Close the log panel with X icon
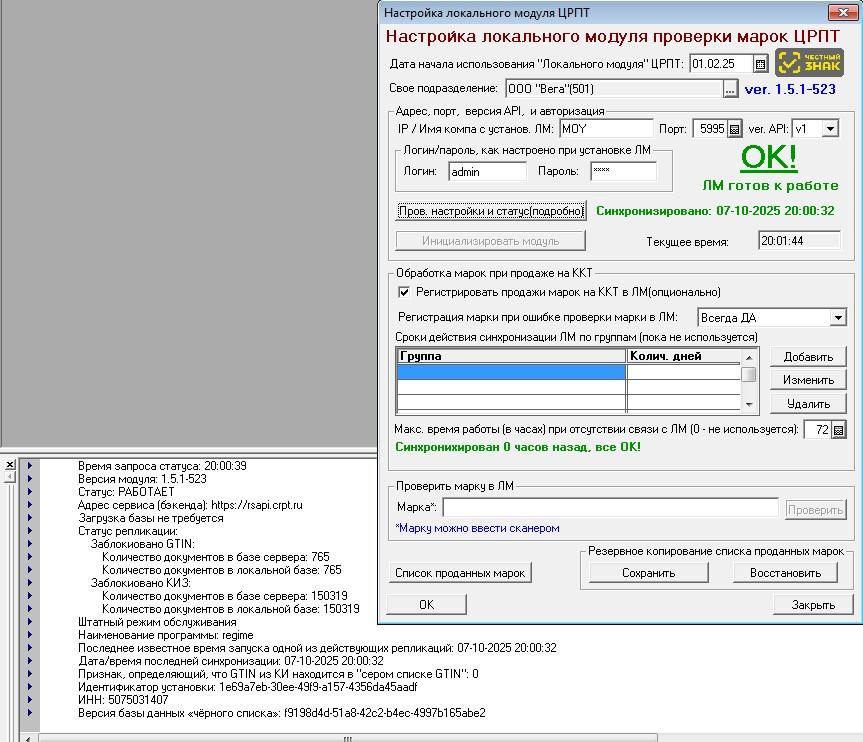 (9, 465)
